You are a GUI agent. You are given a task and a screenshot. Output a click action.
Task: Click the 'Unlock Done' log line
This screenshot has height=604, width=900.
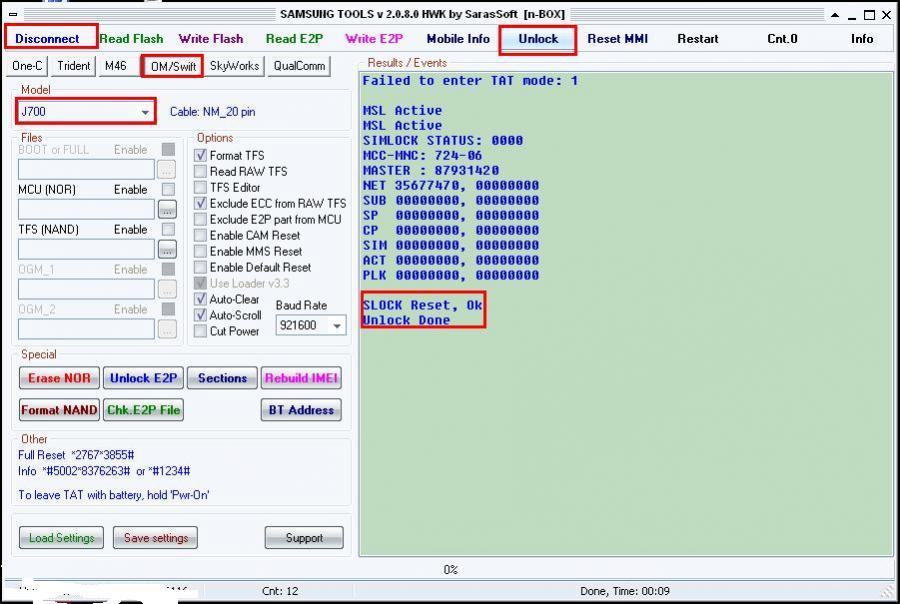406,320
